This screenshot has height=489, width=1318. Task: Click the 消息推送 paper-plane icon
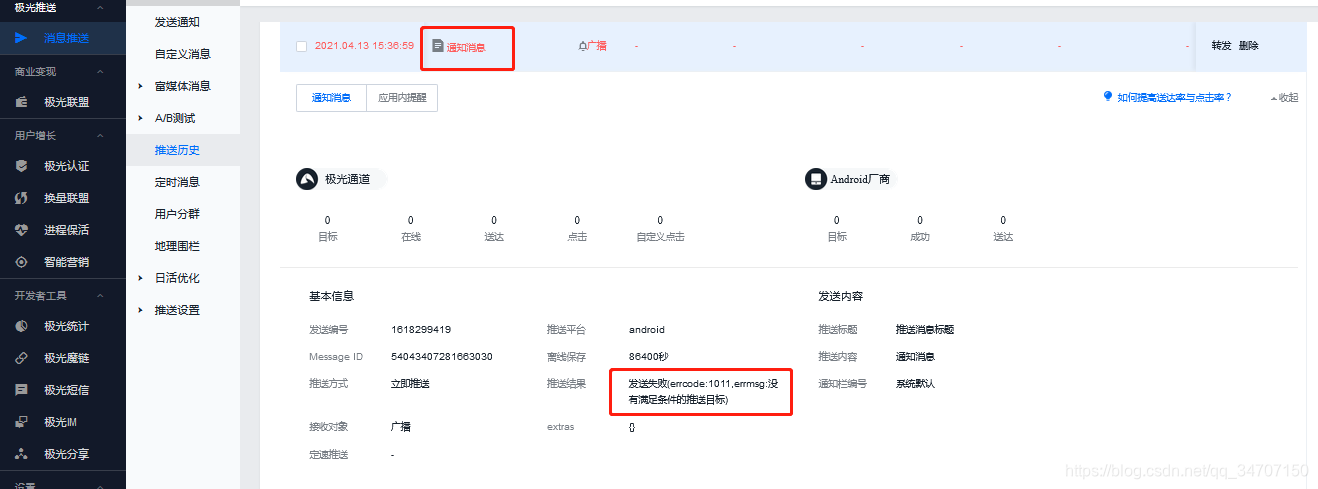pyautogui.click(x=20, y=38)
